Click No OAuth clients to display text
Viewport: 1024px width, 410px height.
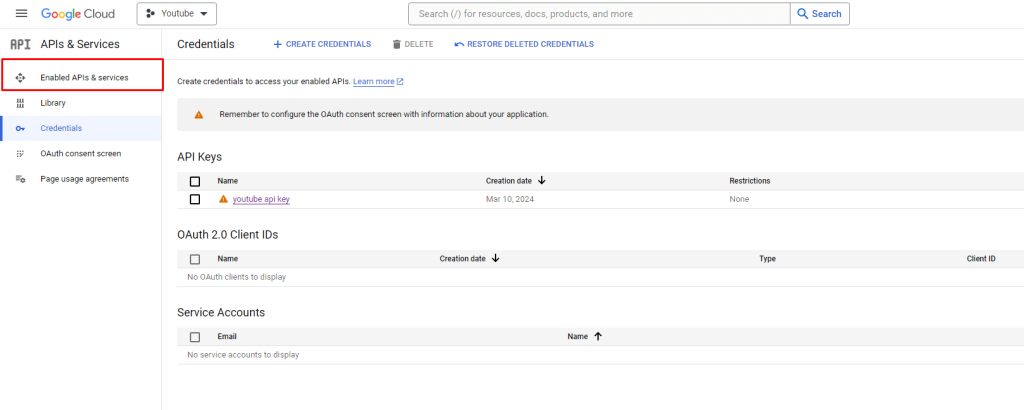[236, 277]
